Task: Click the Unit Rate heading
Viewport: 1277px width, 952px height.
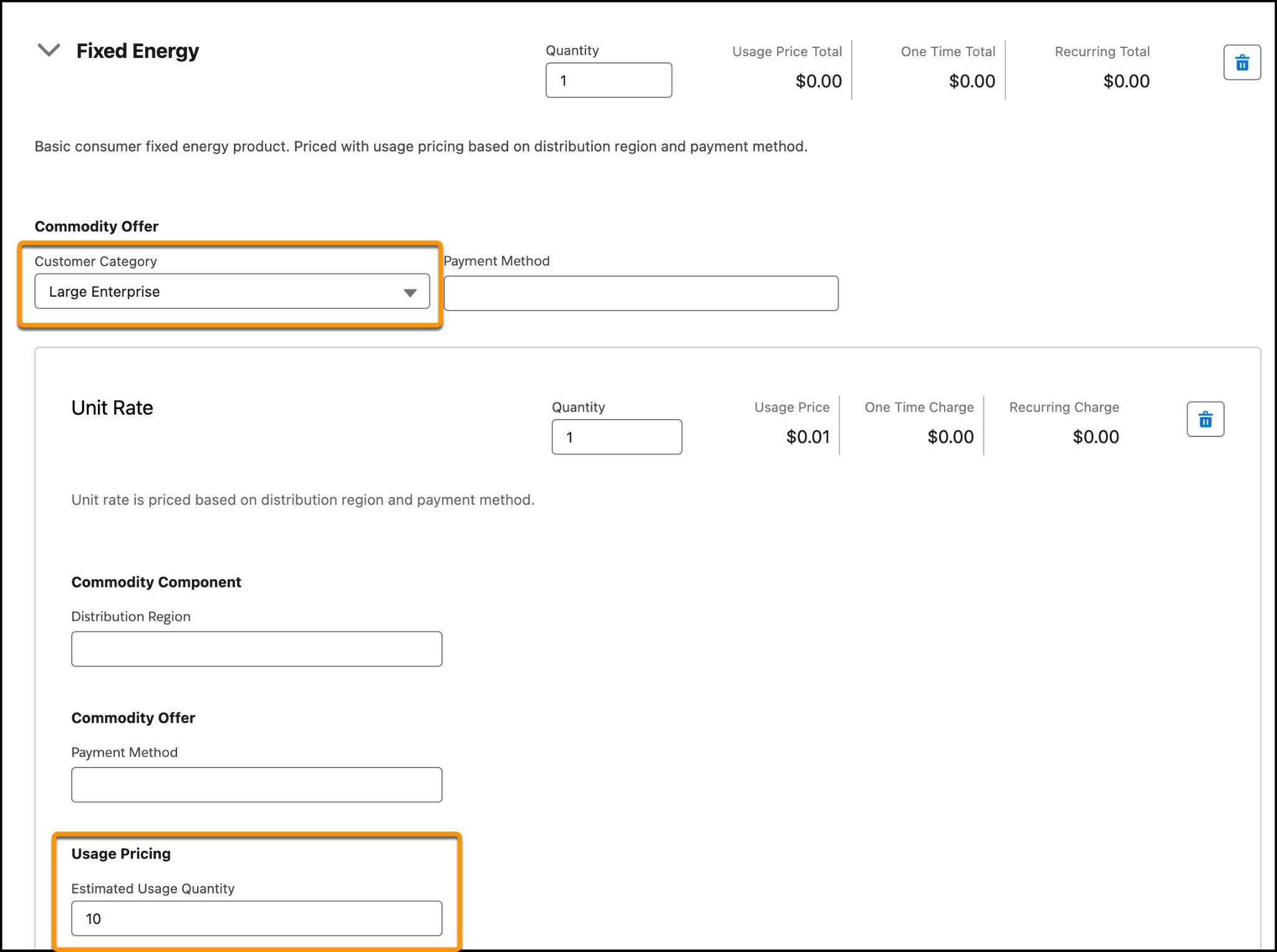Action: pyautogui.click(x=112, y=408)
